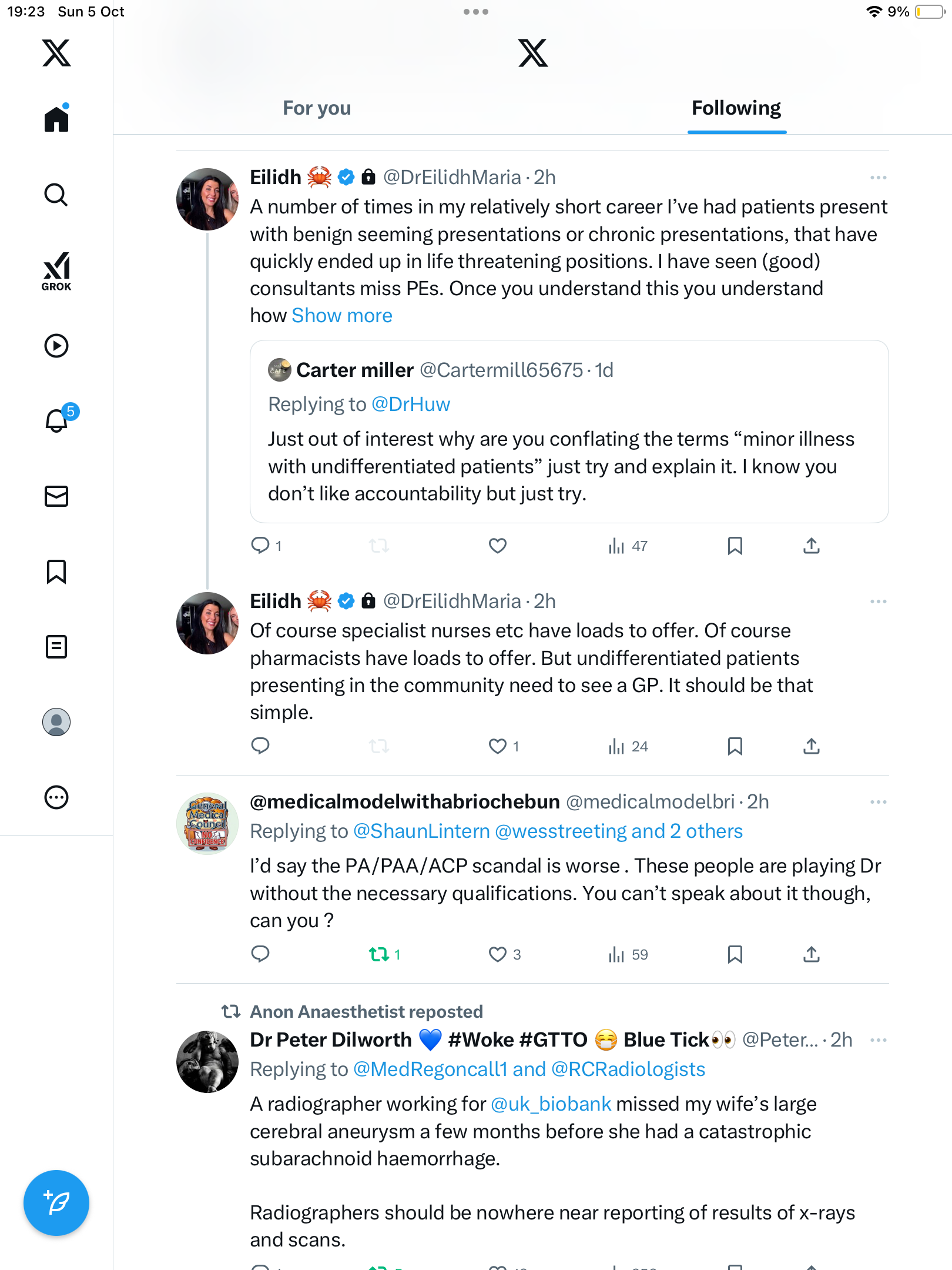Expand sidebar More options circle

coord(56,797)
